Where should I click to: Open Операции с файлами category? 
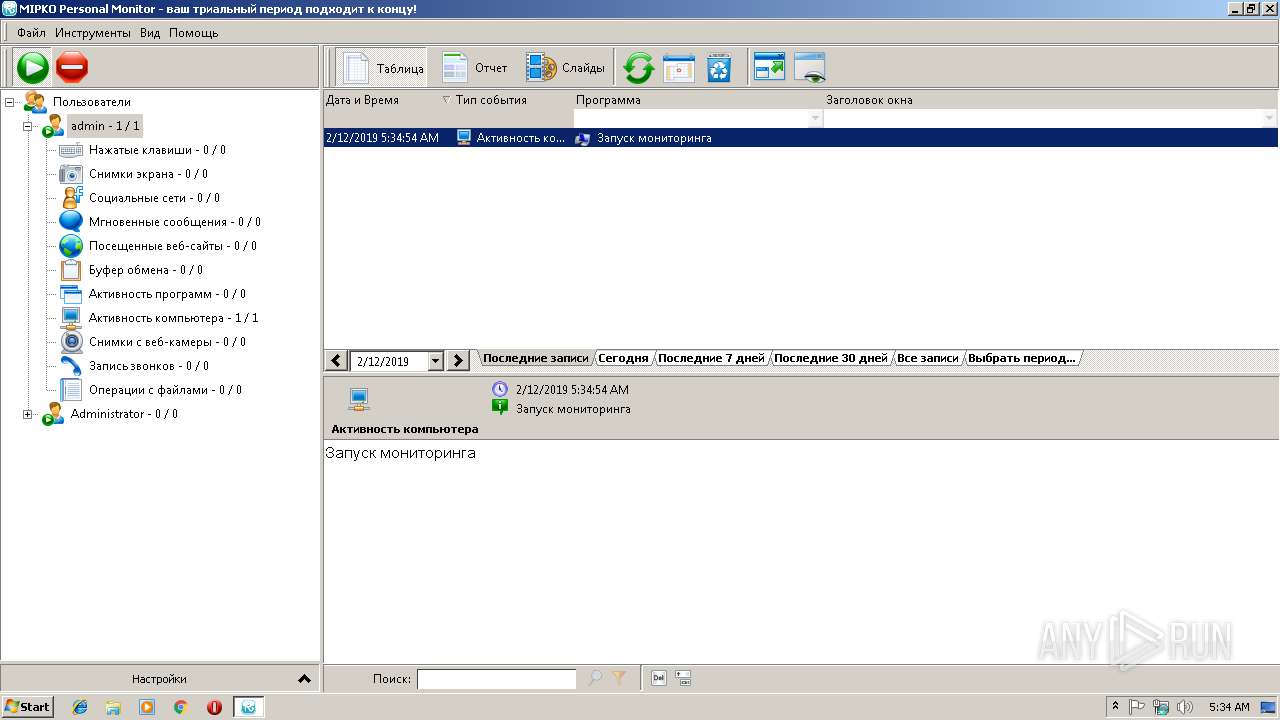pyautogui.click(x=165, y=390)
